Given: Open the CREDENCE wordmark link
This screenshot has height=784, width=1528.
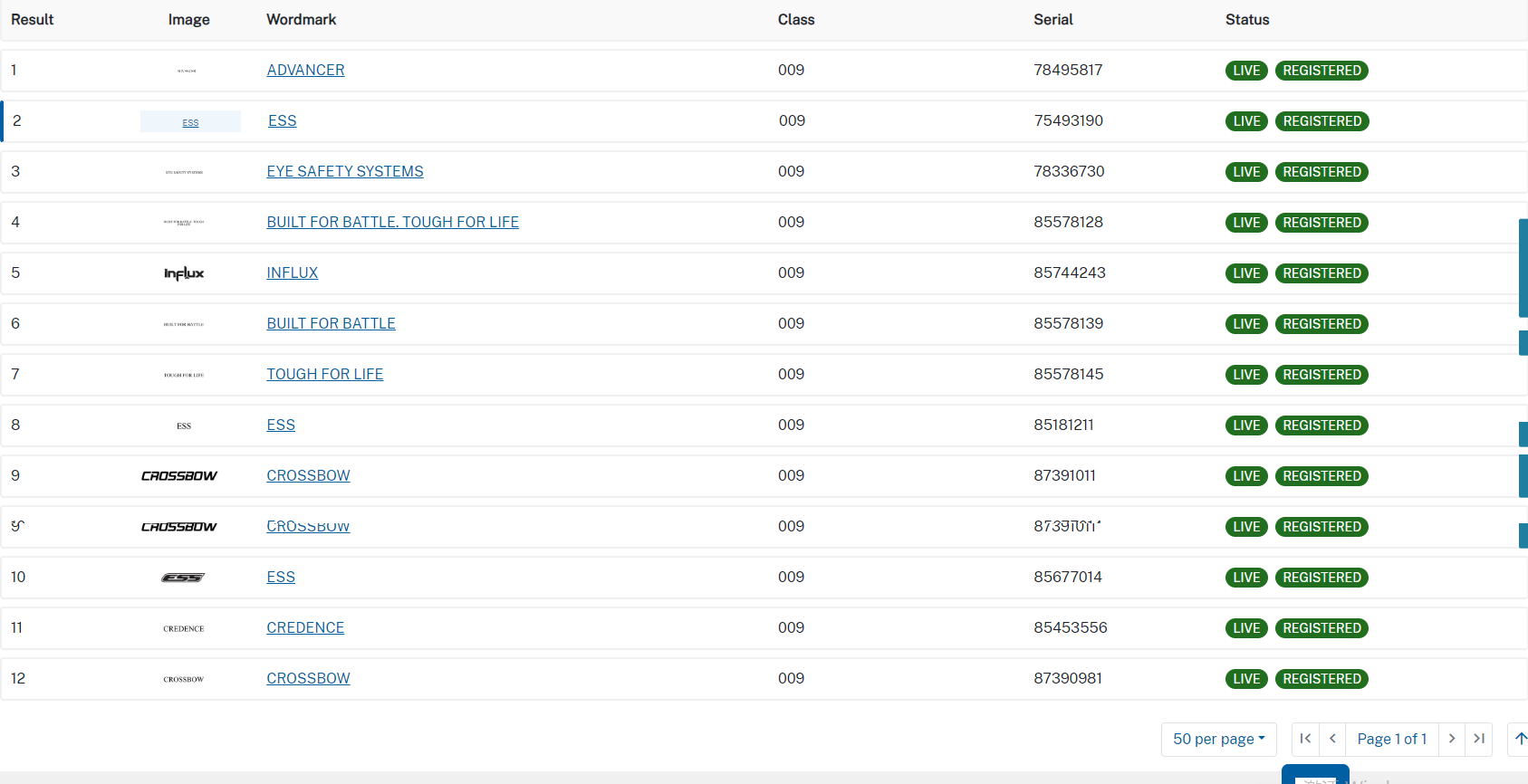Looking at the screenshot, I should pos(305,628).
